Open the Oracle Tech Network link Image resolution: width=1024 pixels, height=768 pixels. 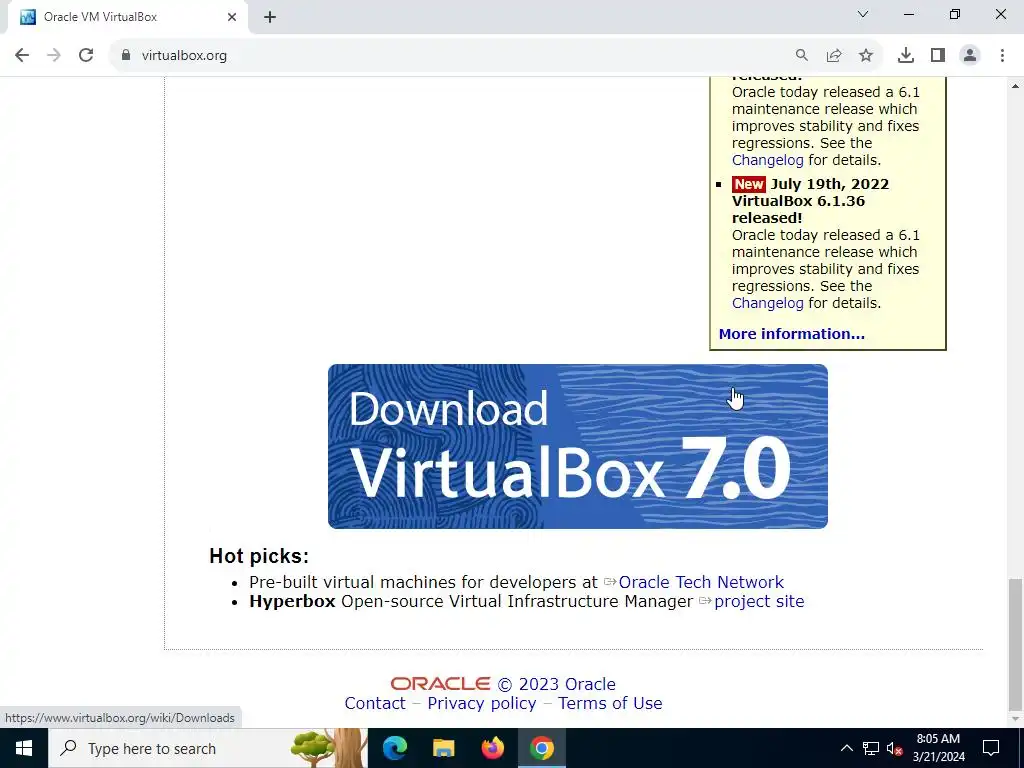click(701, 582)
